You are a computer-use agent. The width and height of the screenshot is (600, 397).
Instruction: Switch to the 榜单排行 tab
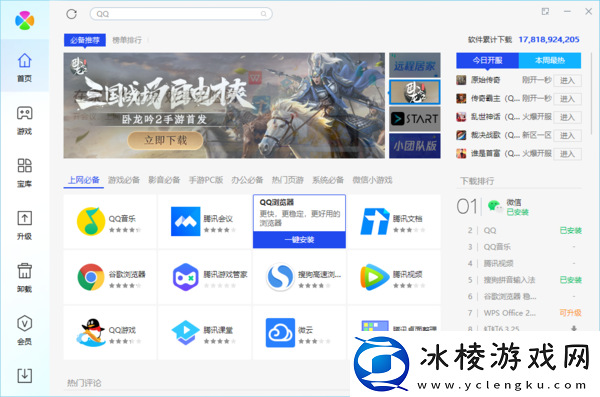[127, 40]
